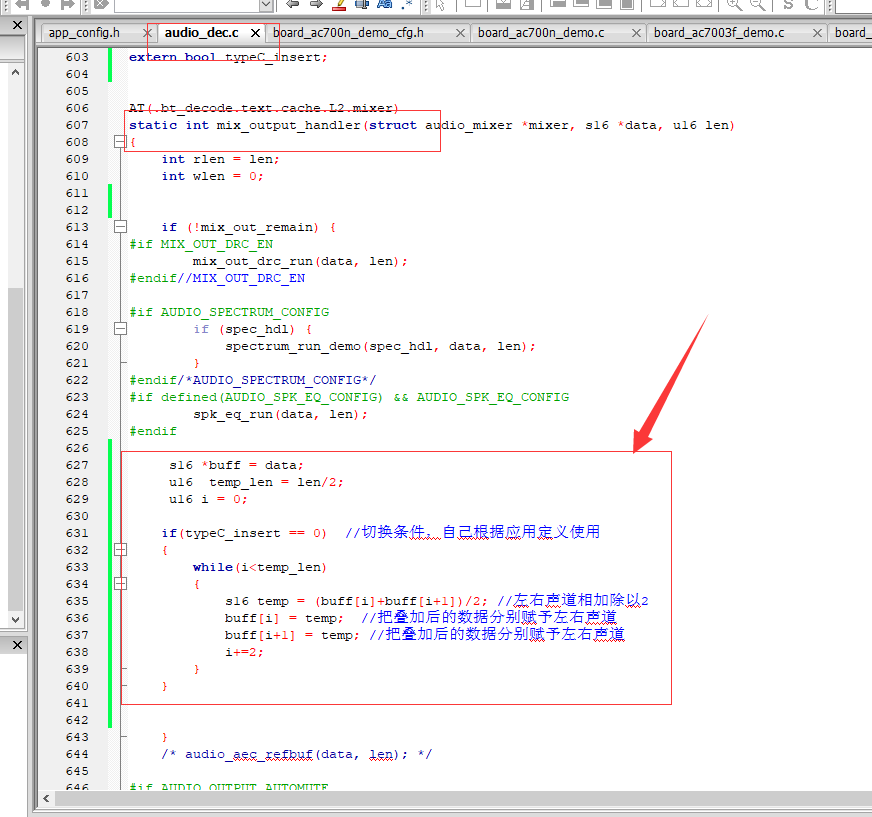Switch to the board_ac700n_demo_cfg.h tab
Screen dimensions: 872x817
pos(348,33)
